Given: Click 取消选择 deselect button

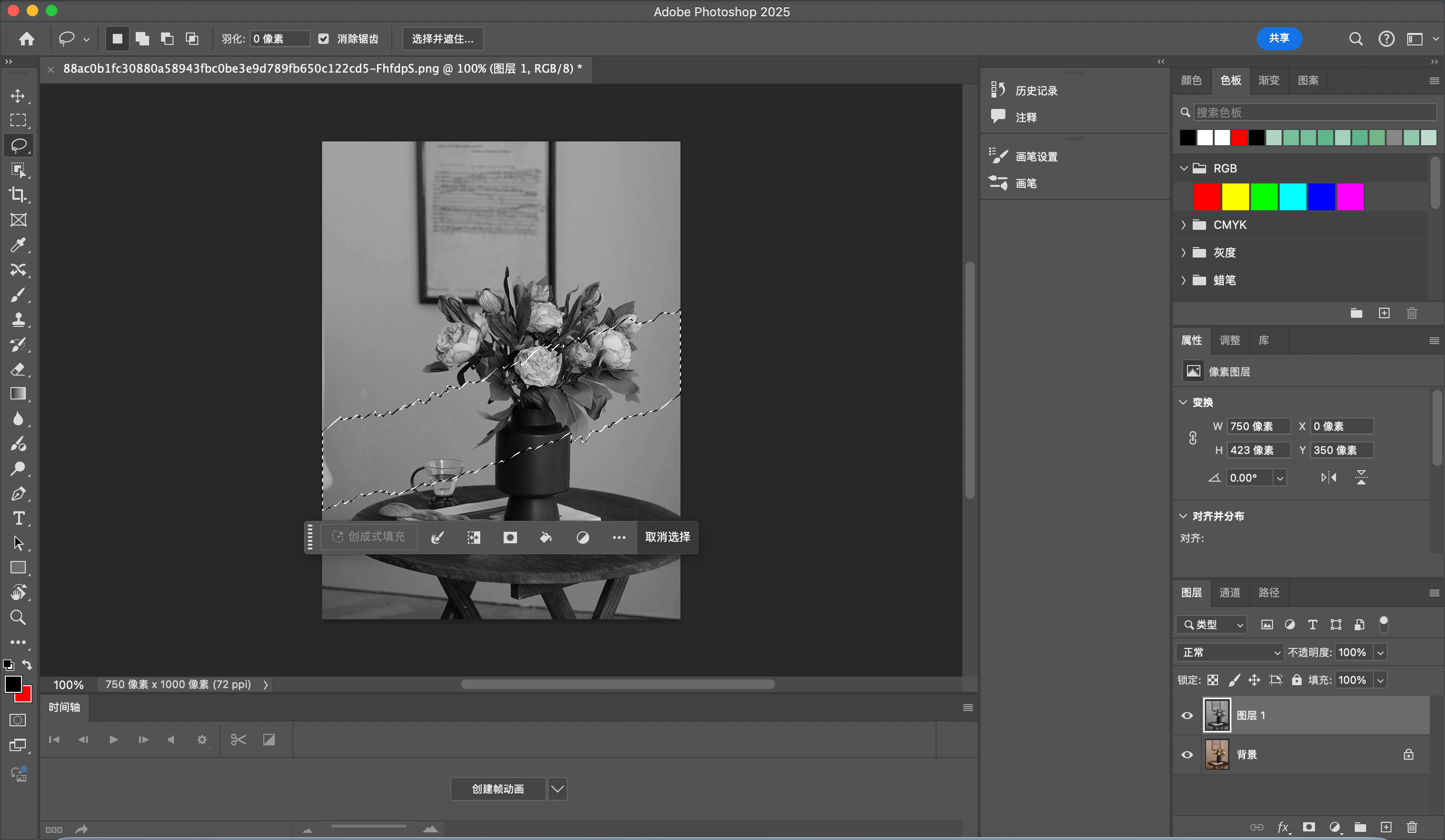Looking at the screenshot, I should 668,537.
